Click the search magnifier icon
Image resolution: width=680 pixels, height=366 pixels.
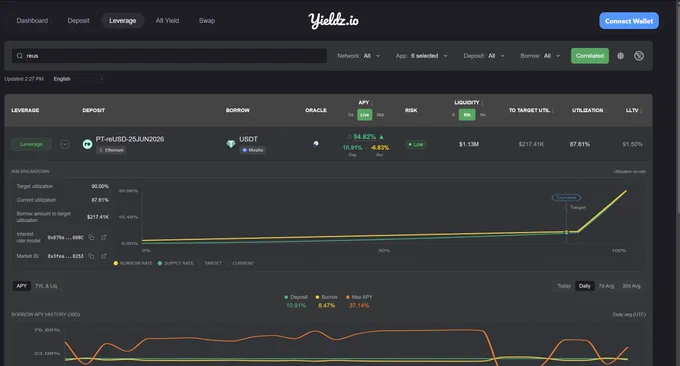click(x=20, y=56)
